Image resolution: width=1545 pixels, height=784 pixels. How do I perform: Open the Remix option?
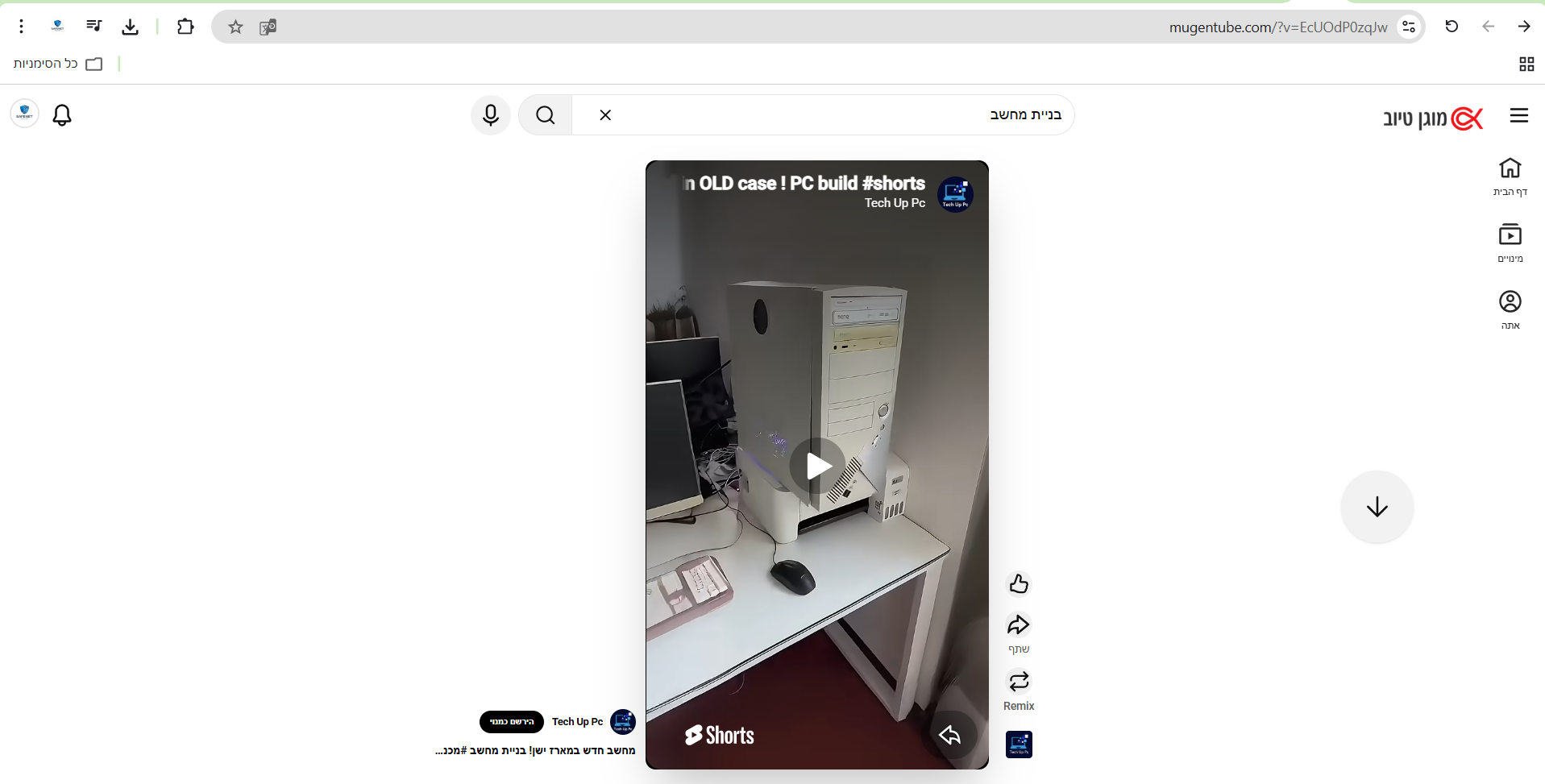pyautogui.click(x=1019, y=683)
